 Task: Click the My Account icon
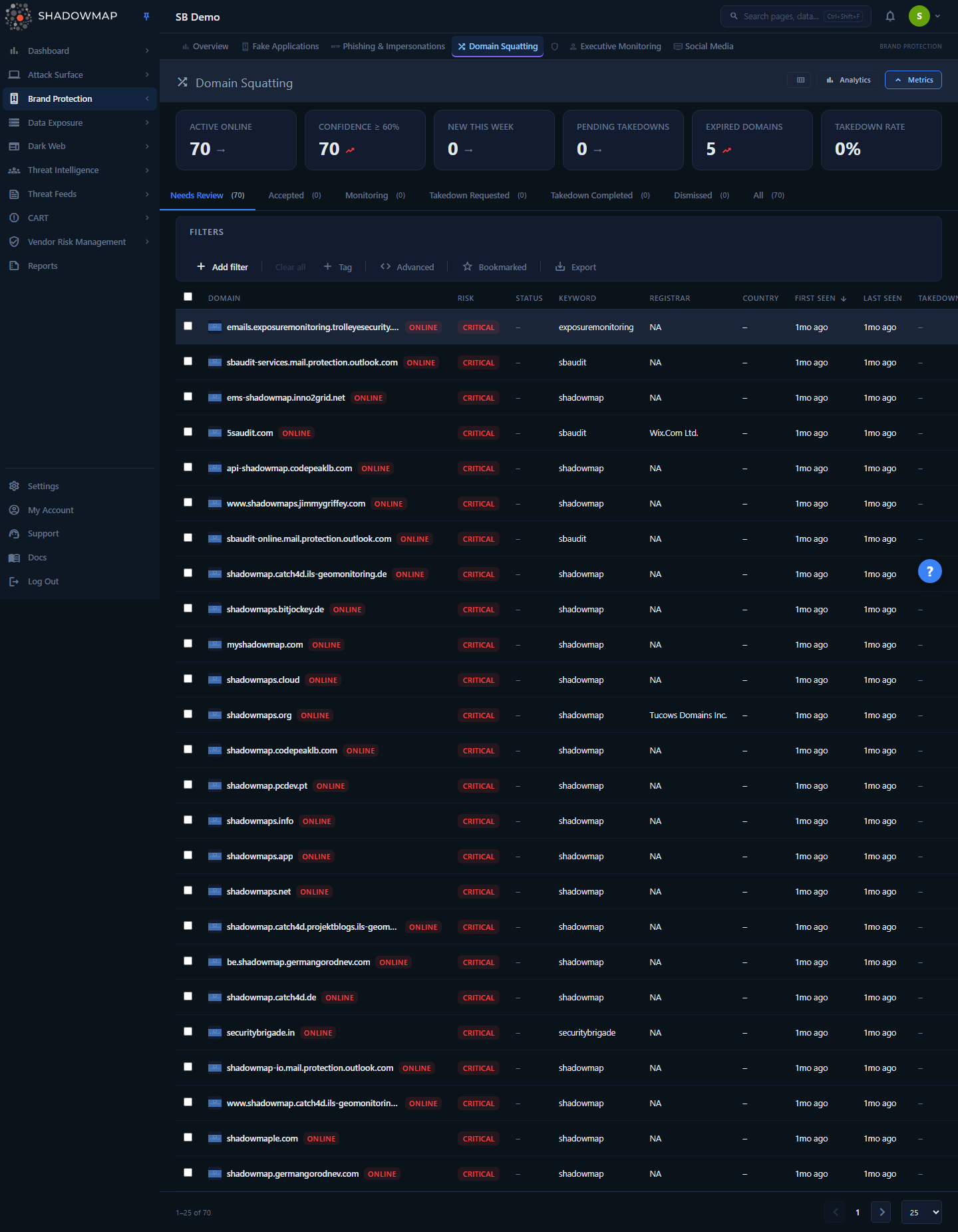click(14, 510)
